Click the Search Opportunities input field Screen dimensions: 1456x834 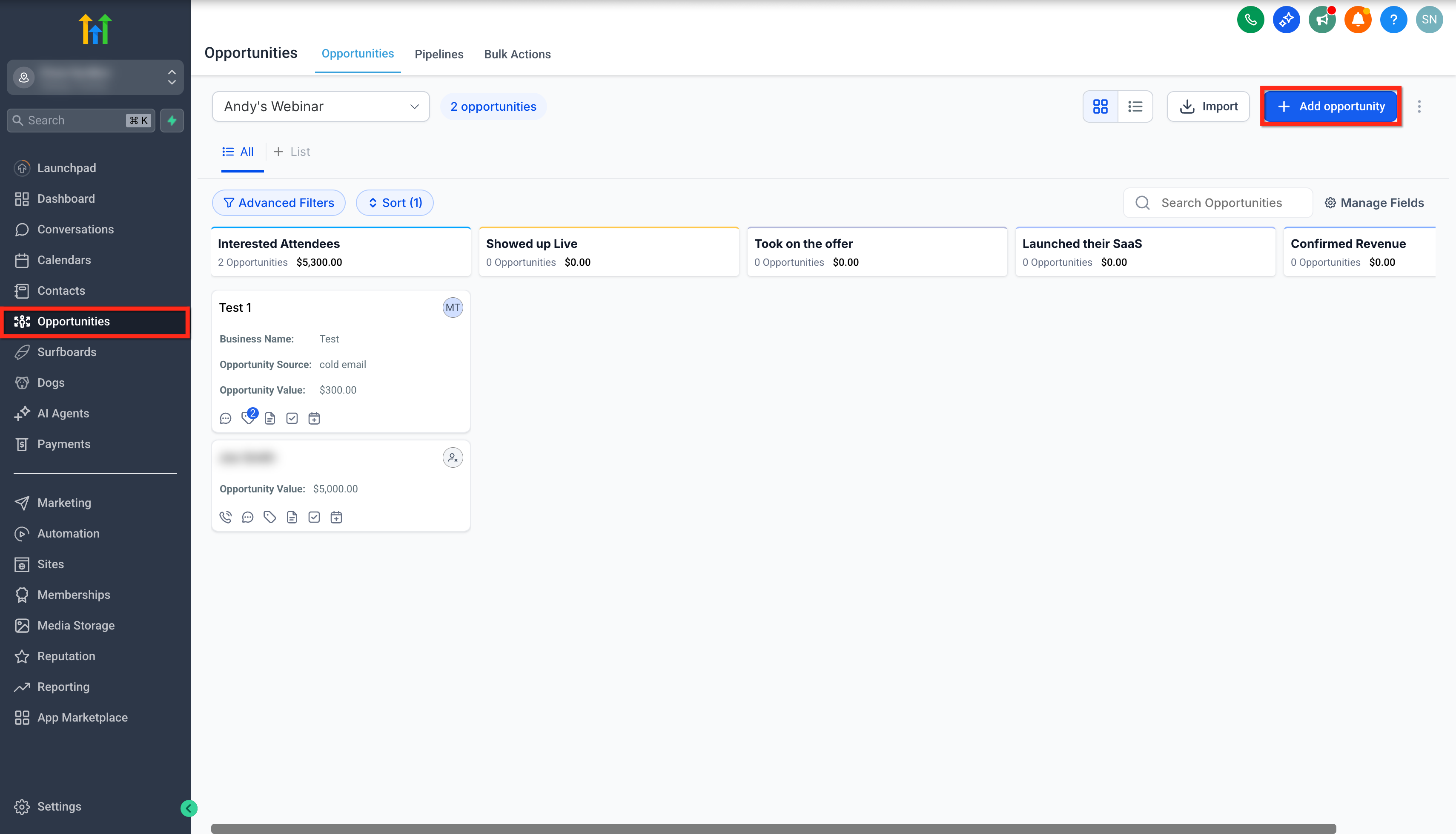point(1221,203)
